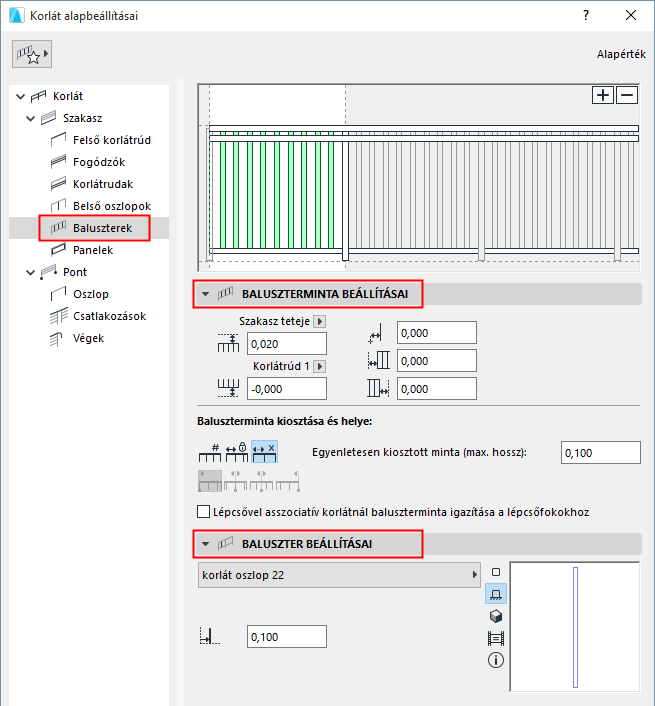Collapse the Korlát tree node chevron
Screen dimensions: 655x706
pos(20,96)
